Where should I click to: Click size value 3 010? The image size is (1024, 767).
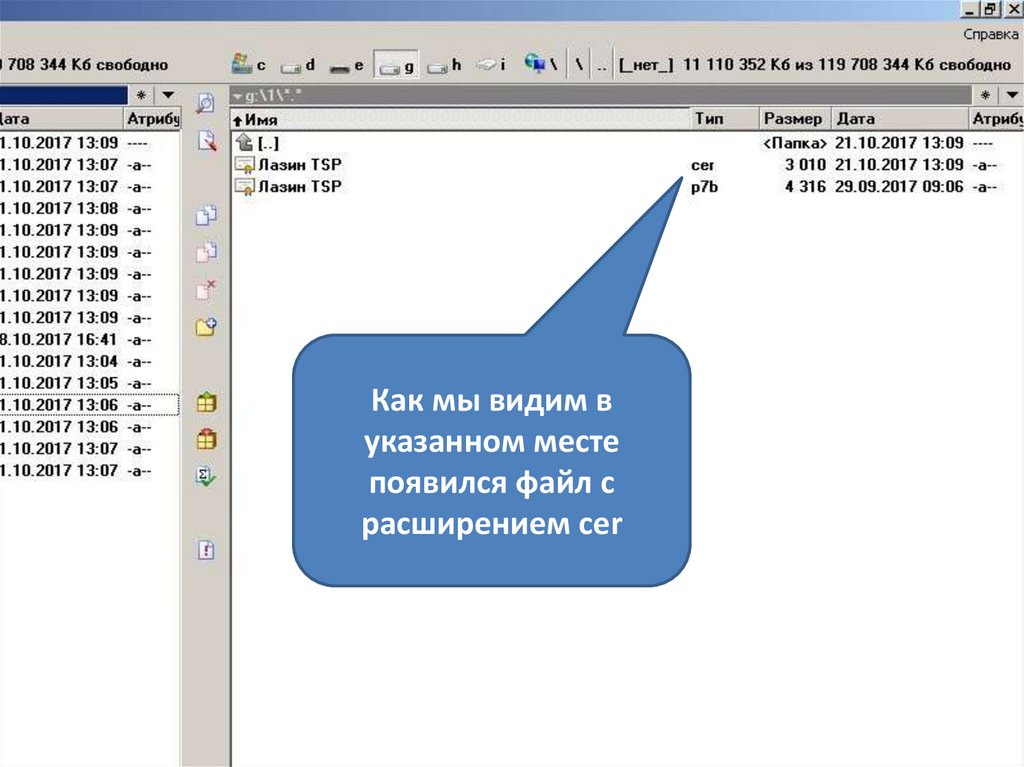(x=805, y=165)
